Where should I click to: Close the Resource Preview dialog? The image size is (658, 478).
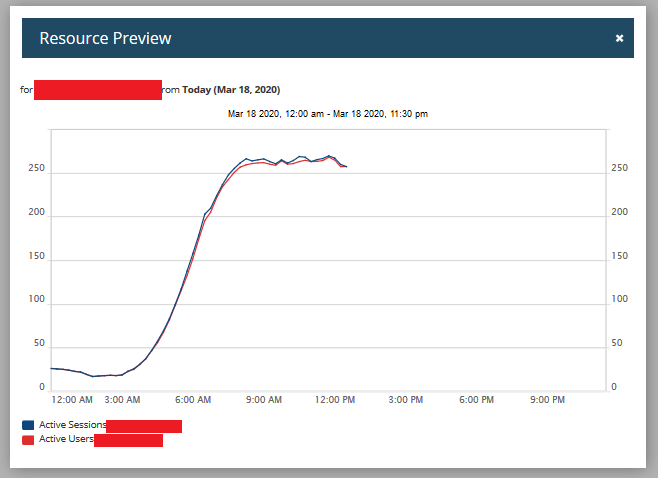[619, 38]
